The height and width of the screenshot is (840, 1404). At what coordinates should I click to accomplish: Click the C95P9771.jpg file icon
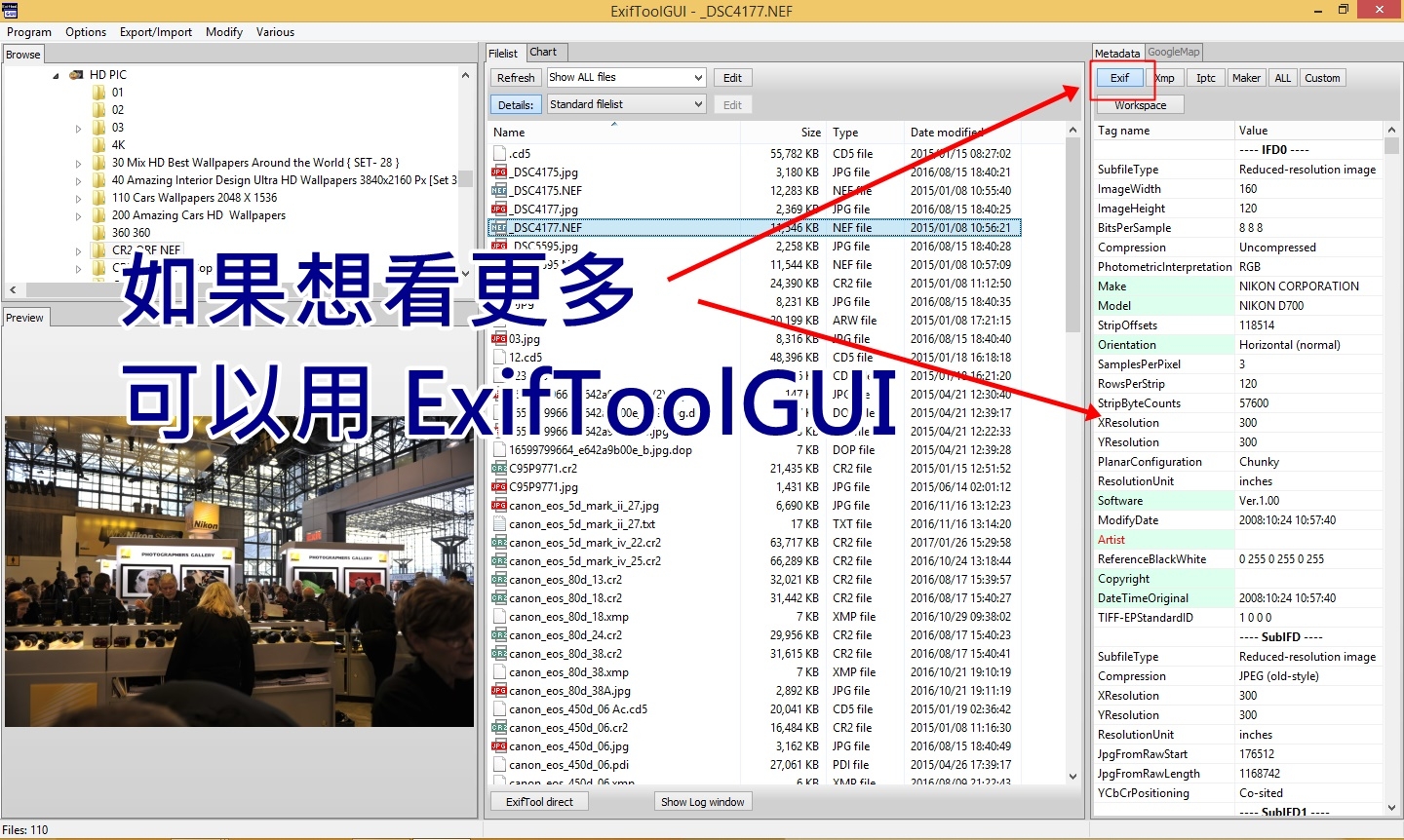[499, 486]
